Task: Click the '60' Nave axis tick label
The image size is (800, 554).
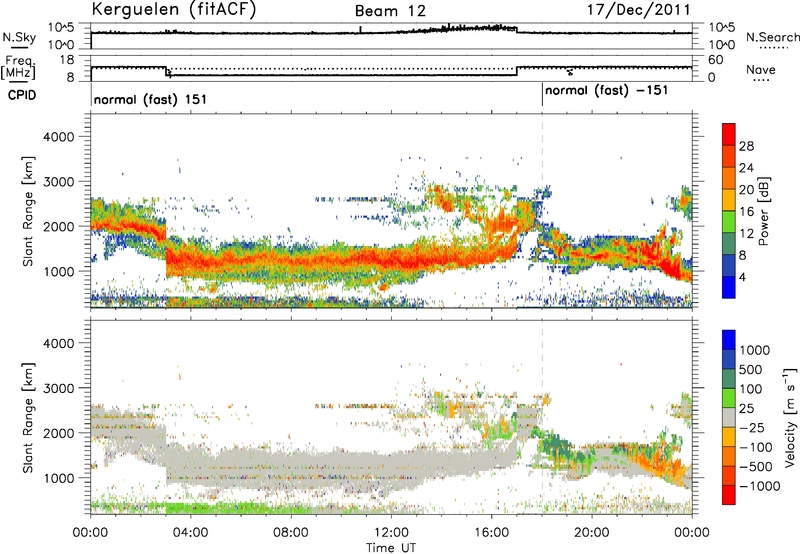Action: pos(716,60)
